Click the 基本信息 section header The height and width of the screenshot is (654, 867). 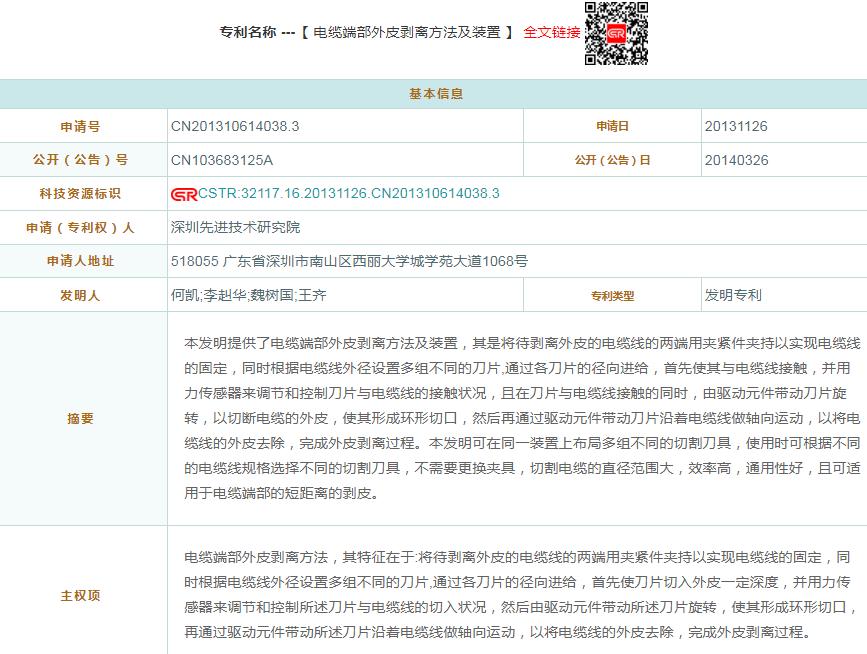coord(435,94)
